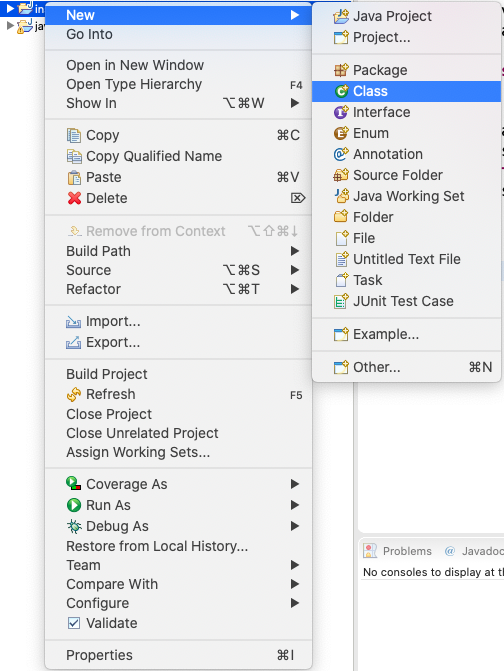
Task: Expand the Compare With submenu arrow
Action: [x=295, y=584]
